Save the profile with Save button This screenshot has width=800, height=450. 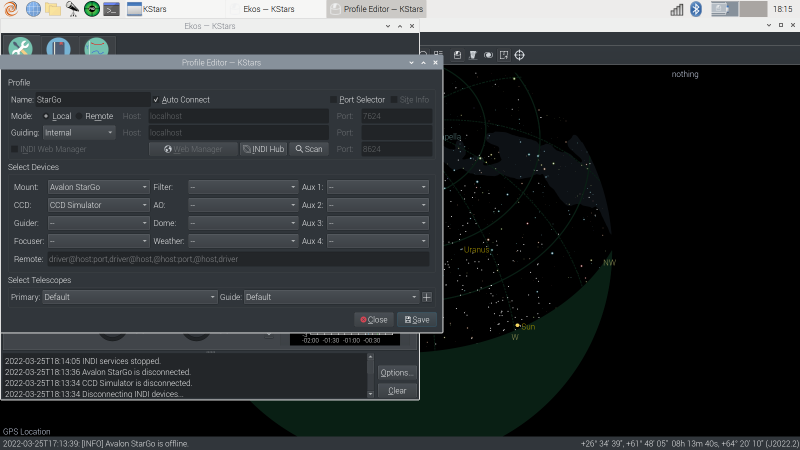point(417,320)
